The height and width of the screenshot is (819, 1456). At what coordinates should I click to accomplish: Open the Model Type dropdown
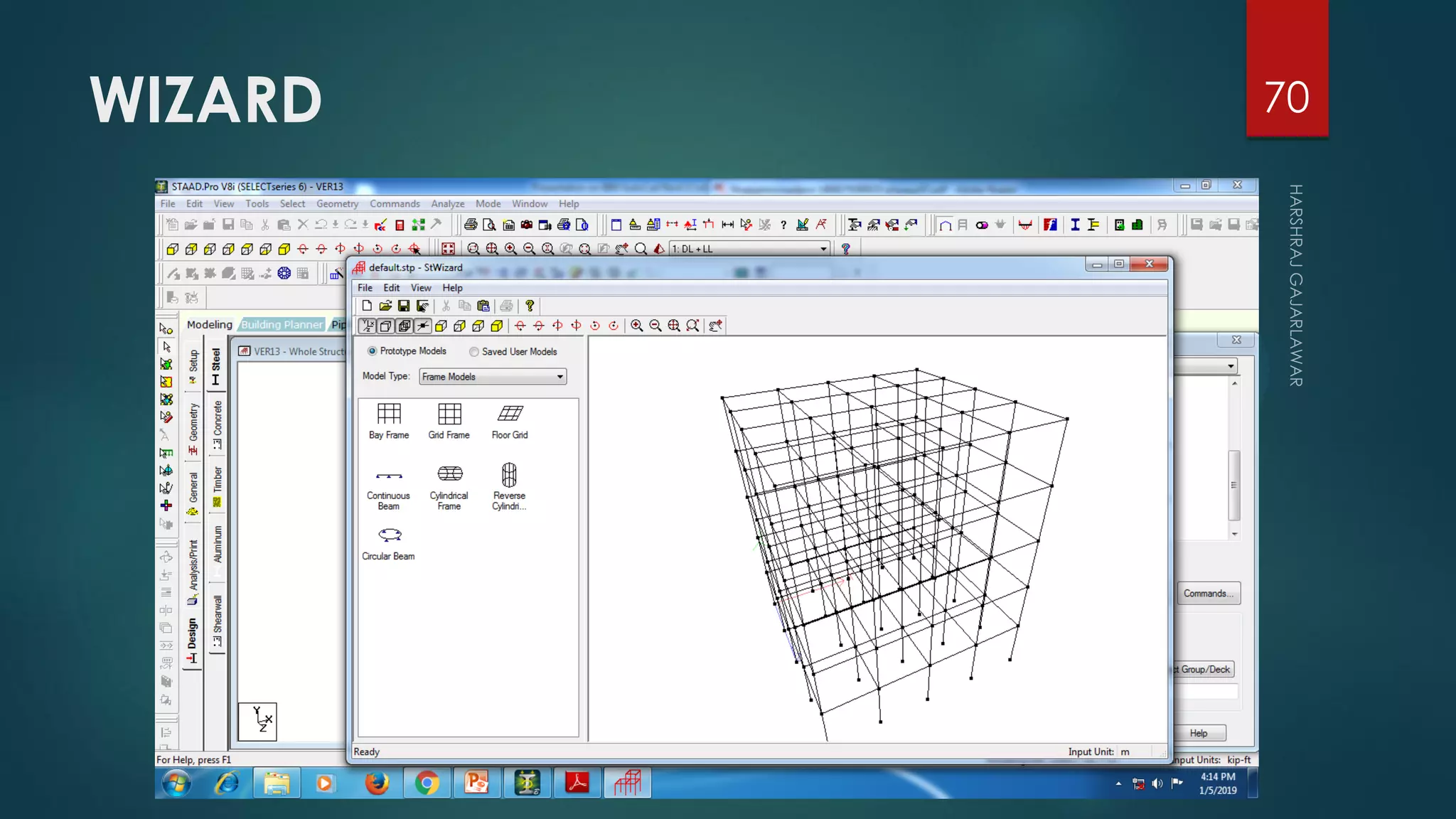[x=560, y=377]
